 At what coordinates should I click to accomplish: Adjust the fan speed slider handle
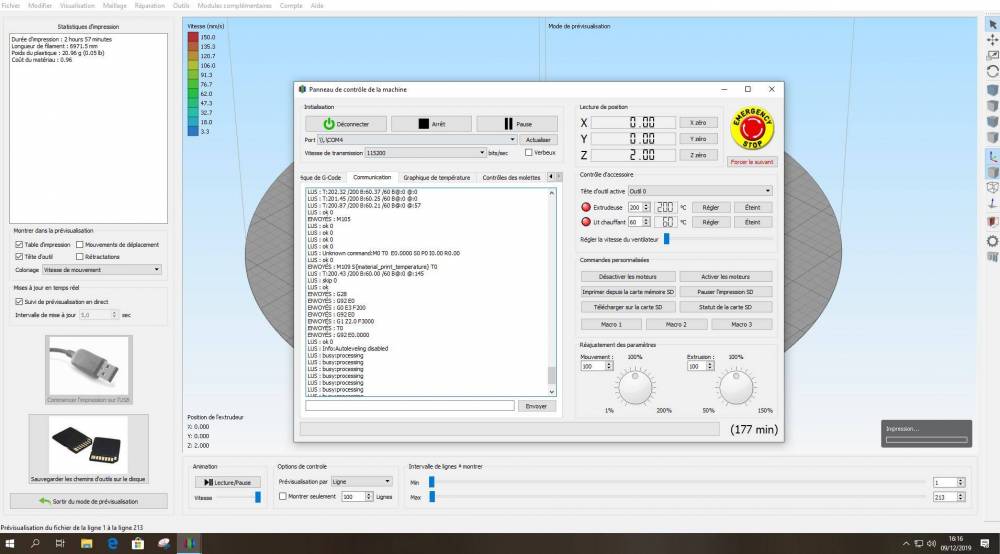click(x=666, y=239)
